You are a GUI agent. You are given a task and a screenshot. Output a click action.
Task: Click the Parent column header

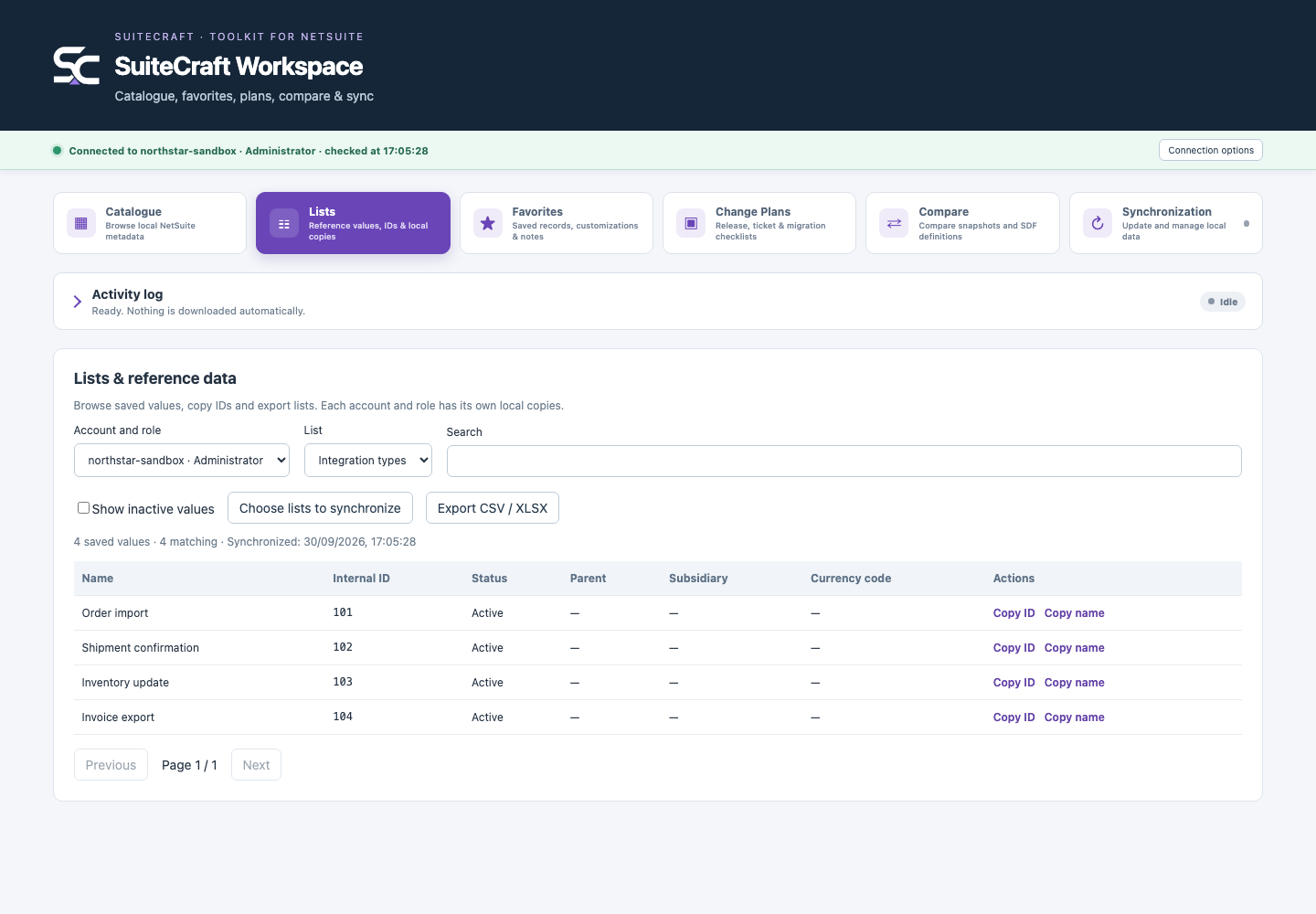(588, 579)
